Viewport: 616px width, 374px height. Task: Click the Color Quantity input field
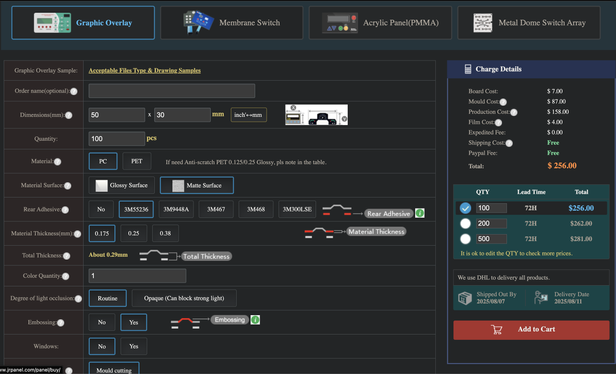click(x=137, y=276)
